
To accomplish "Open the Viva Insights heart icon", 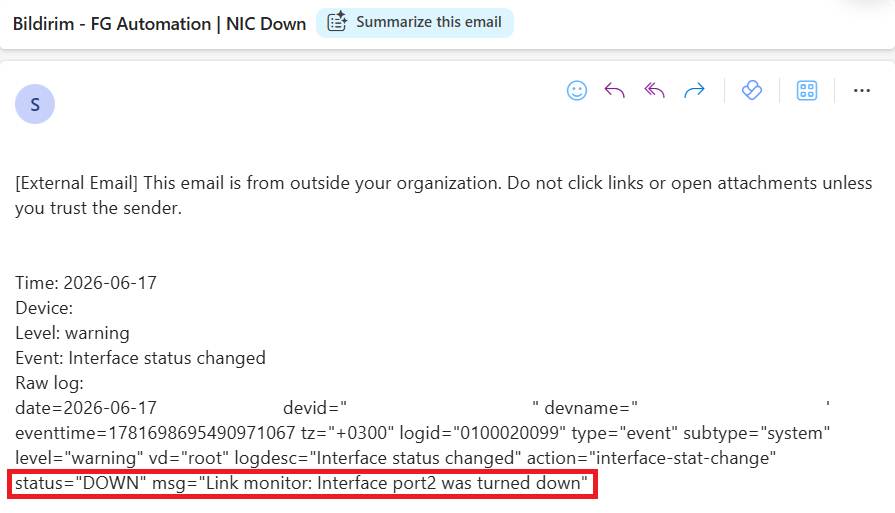I will click(752, 90).
